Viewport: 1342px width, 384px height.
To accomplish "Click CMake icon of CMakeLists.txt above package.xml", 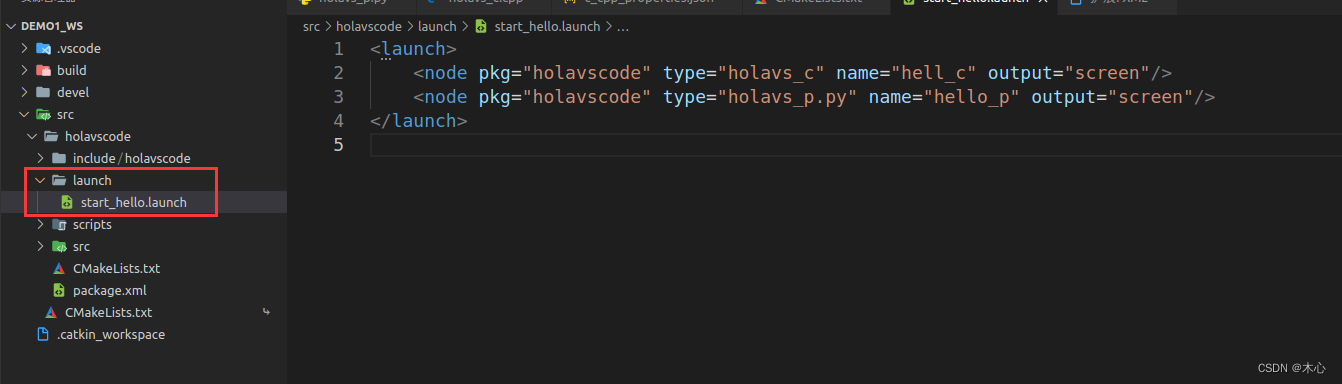I will tap(59, 268).
